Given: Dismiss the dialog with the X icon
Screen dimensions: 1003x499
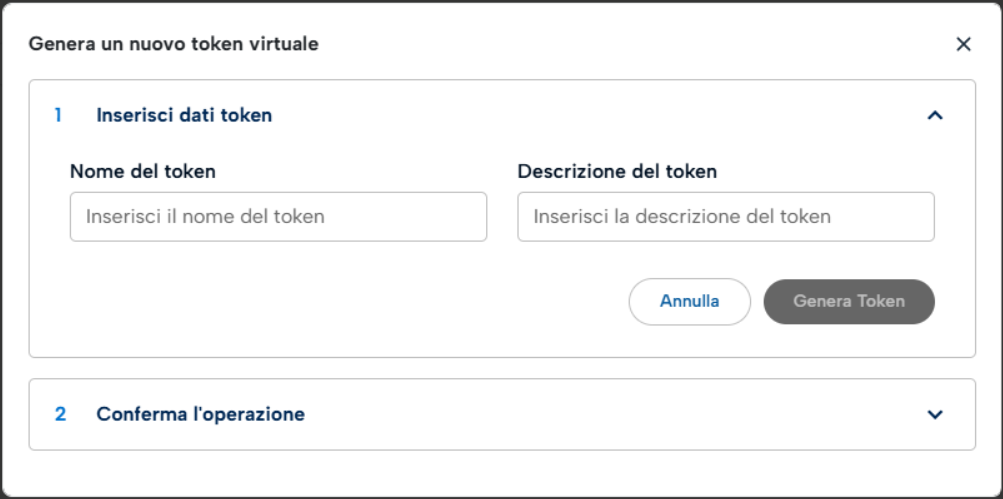Looking at the screenshot, I should click(x=963, y=44).
